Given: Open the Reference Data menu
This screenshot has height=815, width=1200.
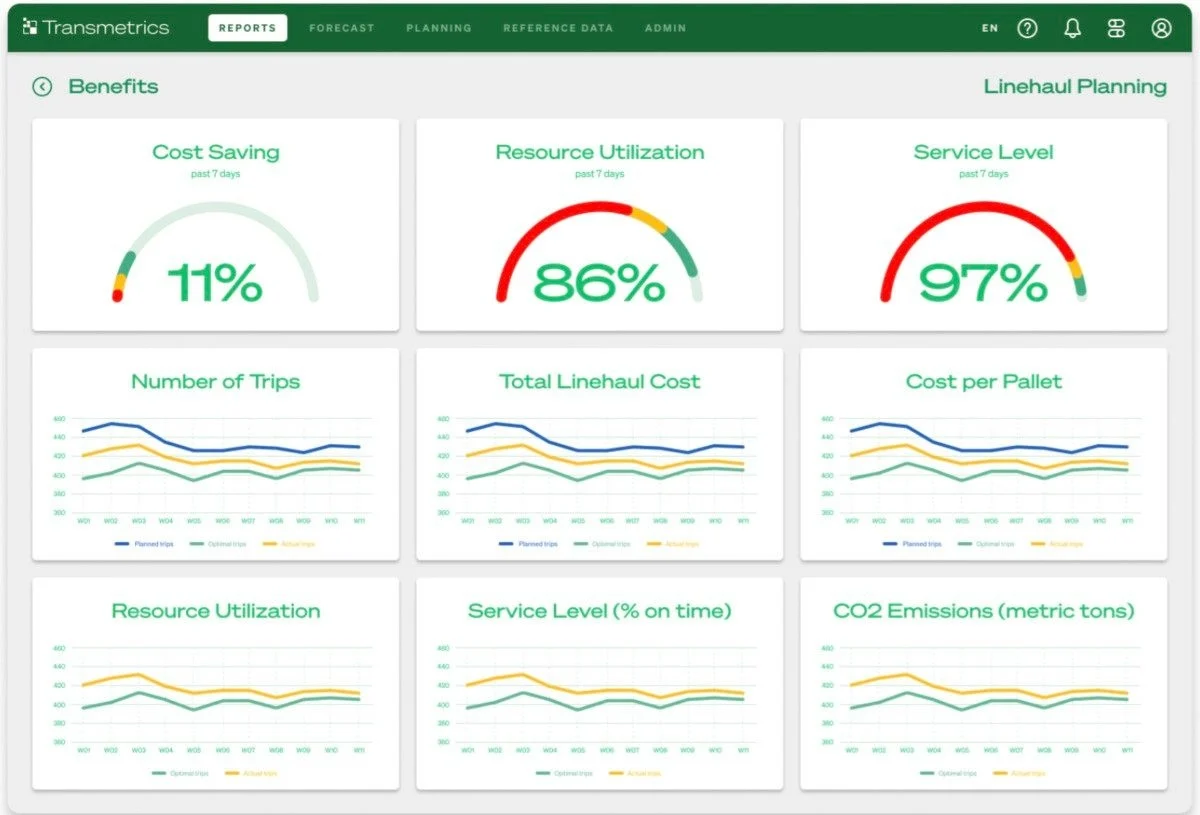Looking at the screenshot, I should [558, 28].
